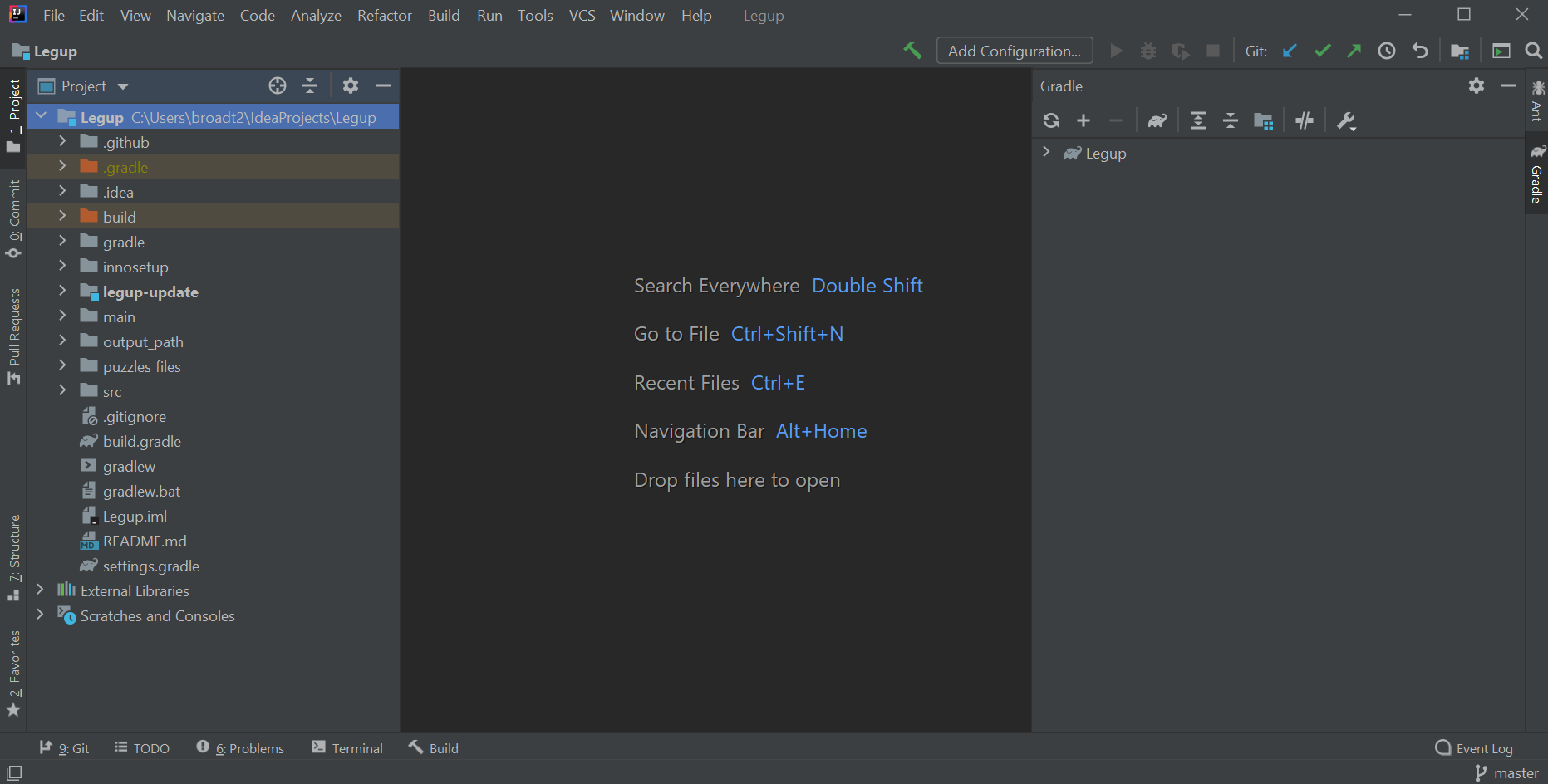This screenshot has height=784, width=1548.
Task: Click the Debug bug icon in toolbar
Action: point(1148,51)
